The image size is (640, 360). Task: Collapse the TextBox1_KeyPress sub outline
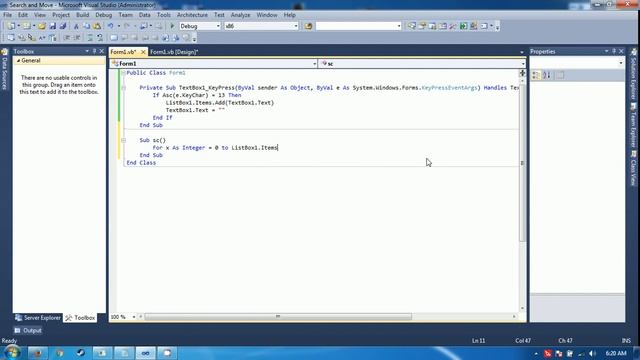[123, 88]
